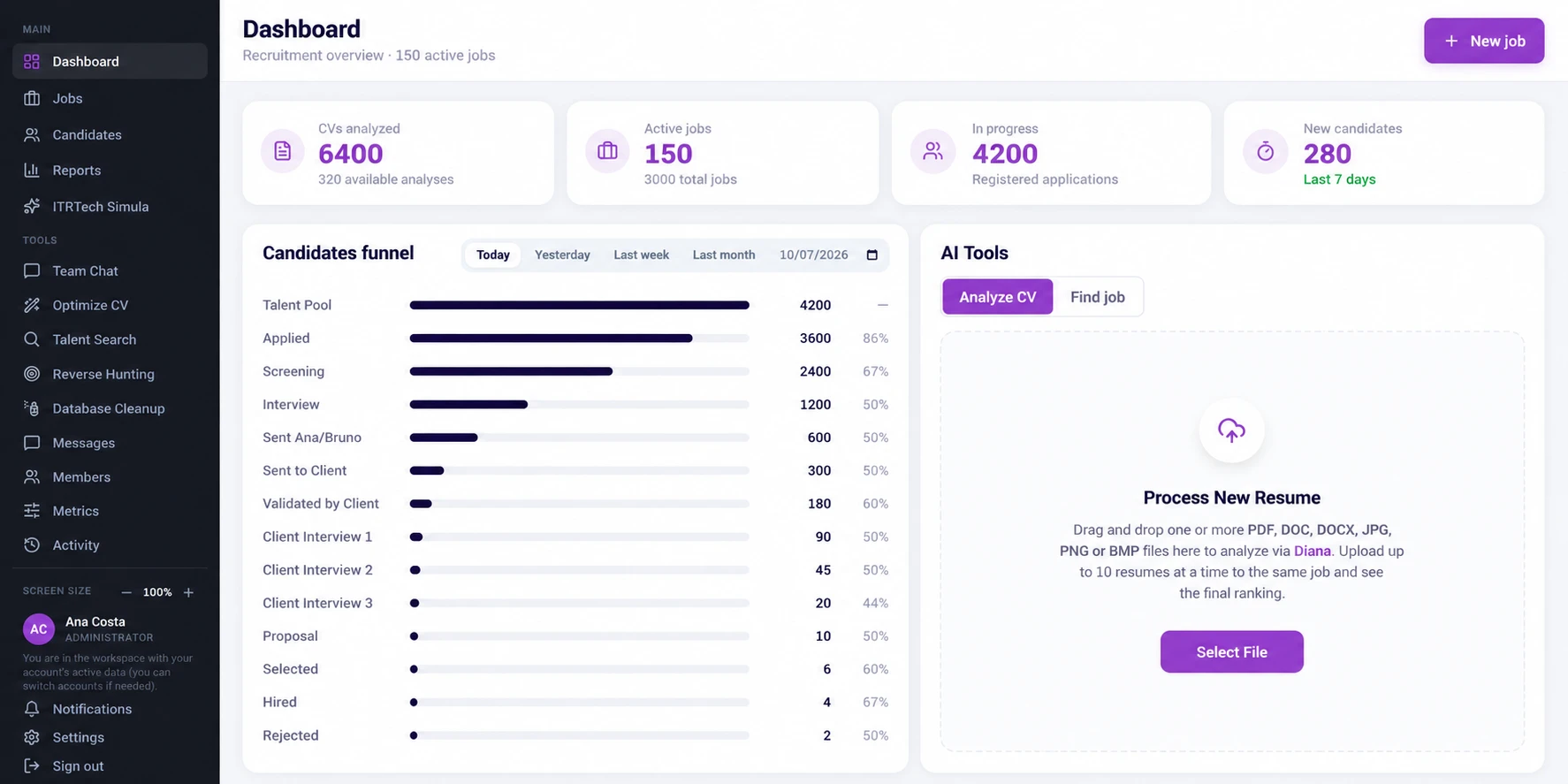The image size is (1568, 784).
Task: Click the Optimize CV wand icon
Action: pyautogui.click(x=32, y=305)
